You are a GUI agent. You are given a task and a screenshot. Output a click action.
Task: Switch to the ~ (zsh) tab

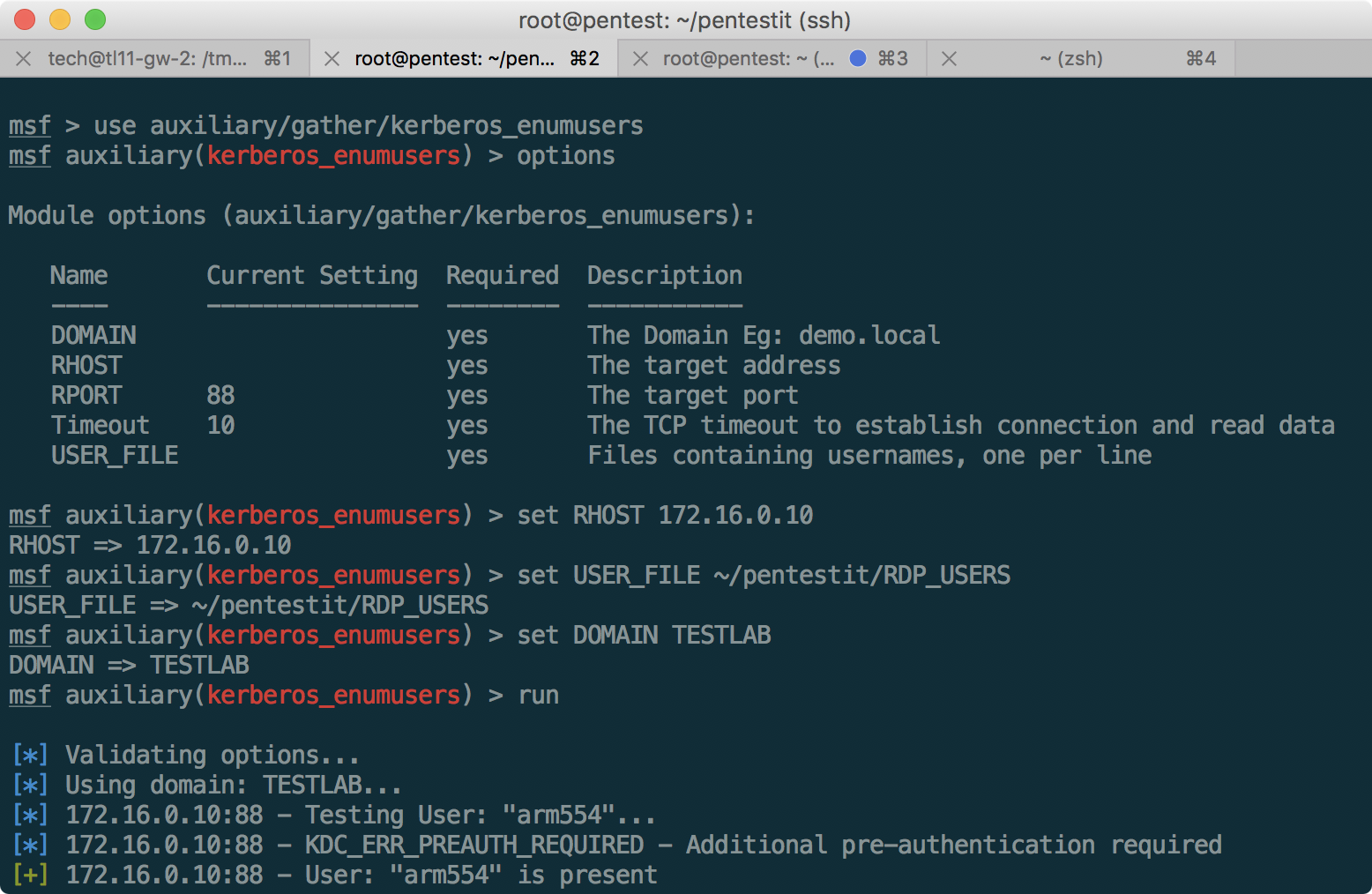(1070, 59)
